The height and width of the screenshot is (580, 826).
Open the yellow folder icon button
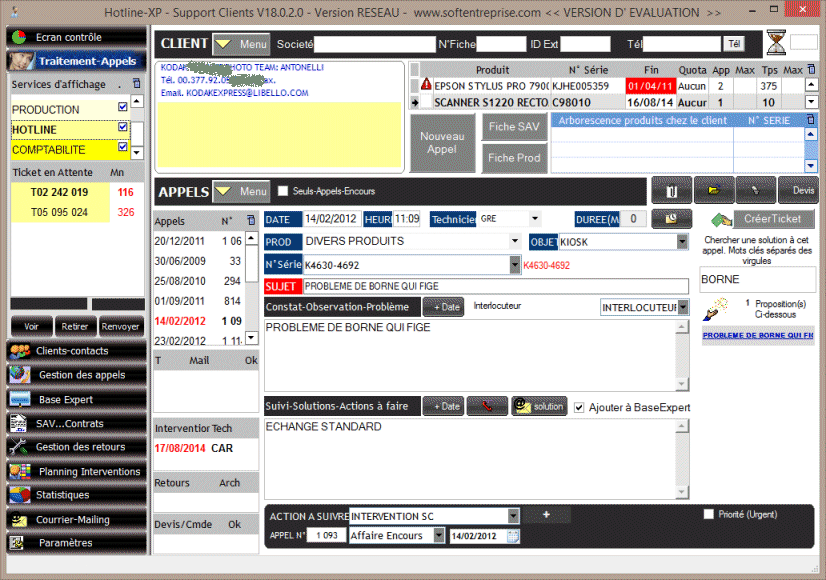tap(714, 189)
